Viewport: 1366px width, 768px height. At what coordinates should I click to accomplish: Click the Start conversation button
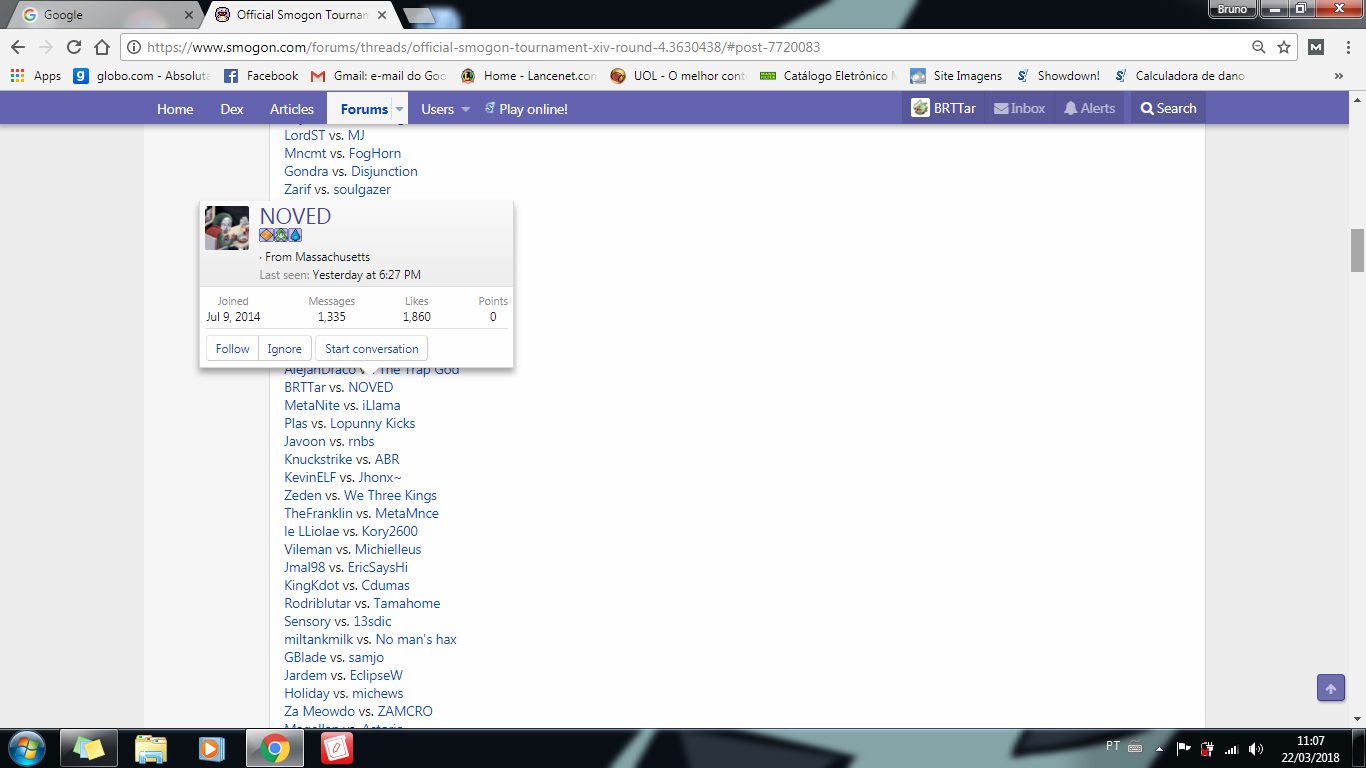(371, 349)
